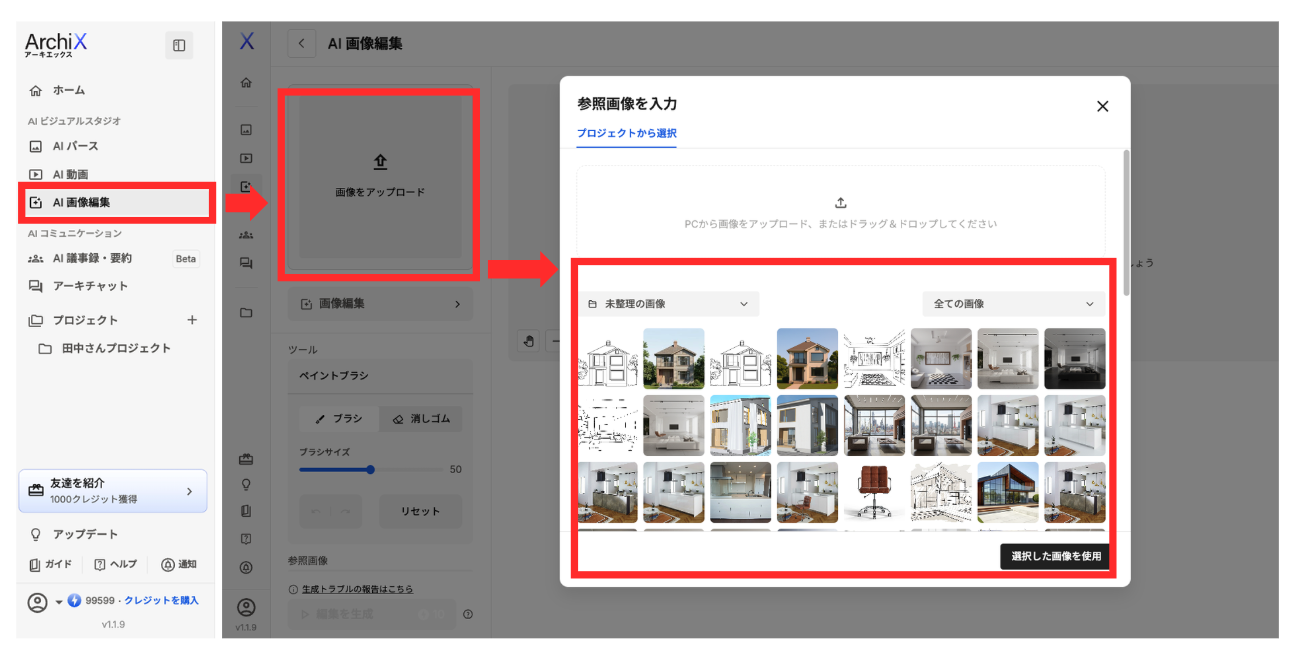
Task: Open AI 動画 in the sidebar
Action: tap(70, 174)
